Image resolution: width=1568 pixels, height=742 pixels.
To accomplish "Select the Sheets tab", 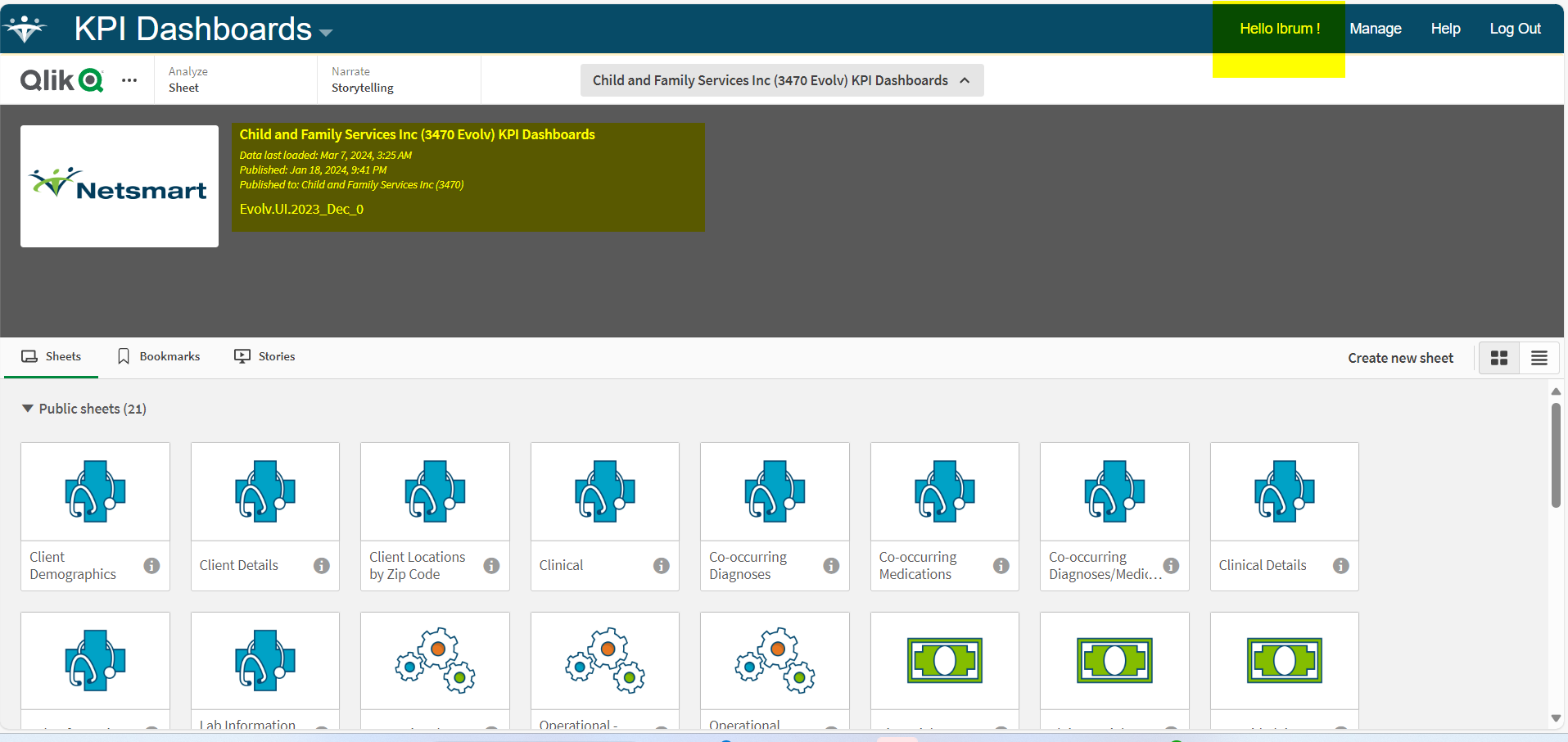I will pyautogui.click(x=51, y=356).
